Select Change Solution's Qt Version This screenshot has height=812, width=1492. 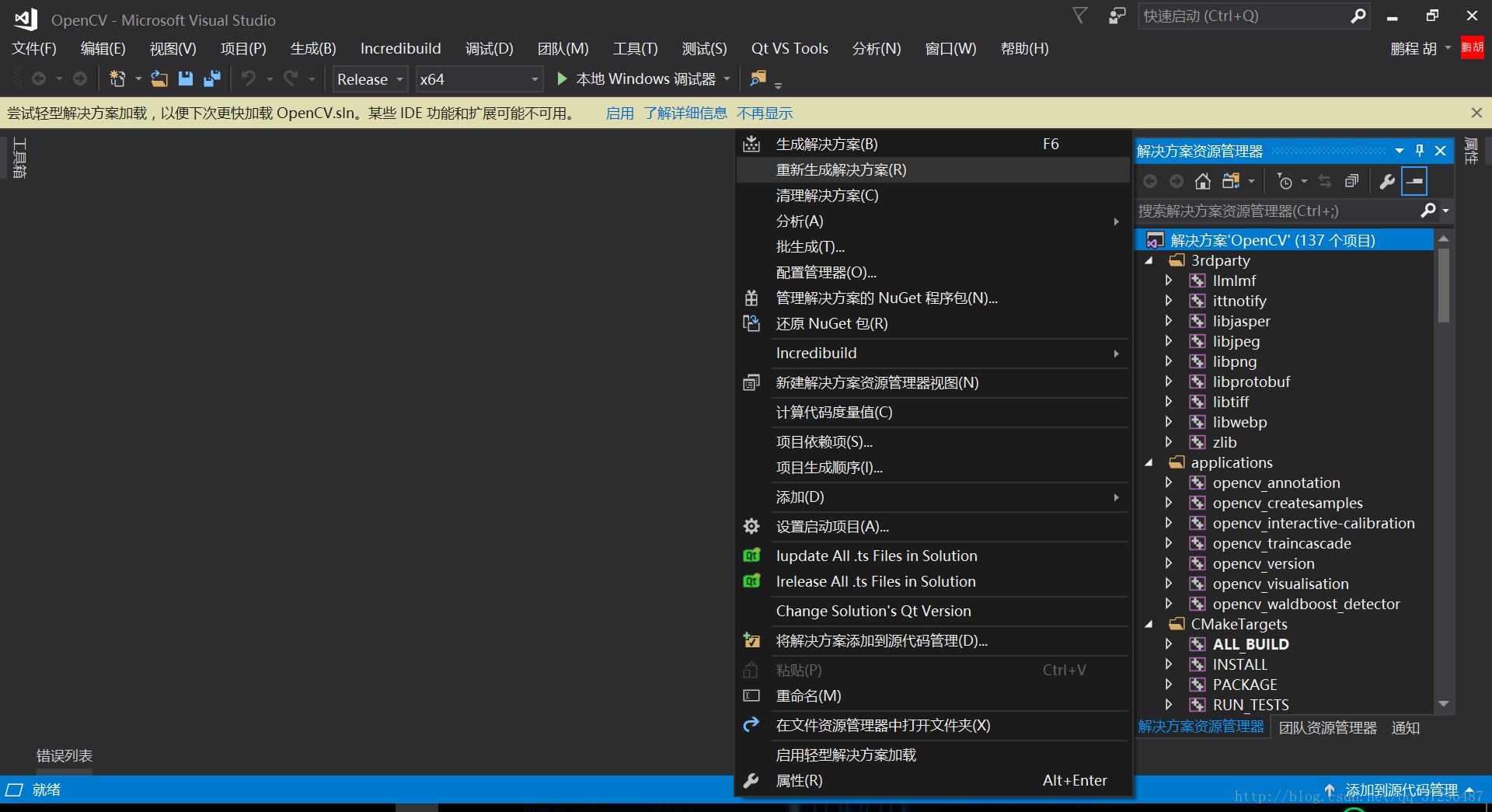click(x=932, y=611)
